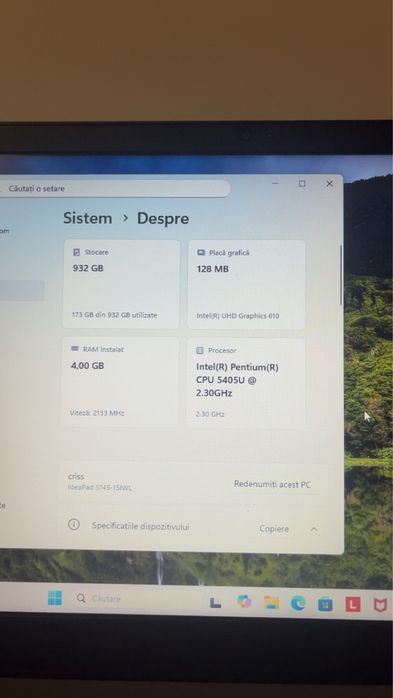
Task: Maximize the Settings window
Action: (x=302, y=183)
